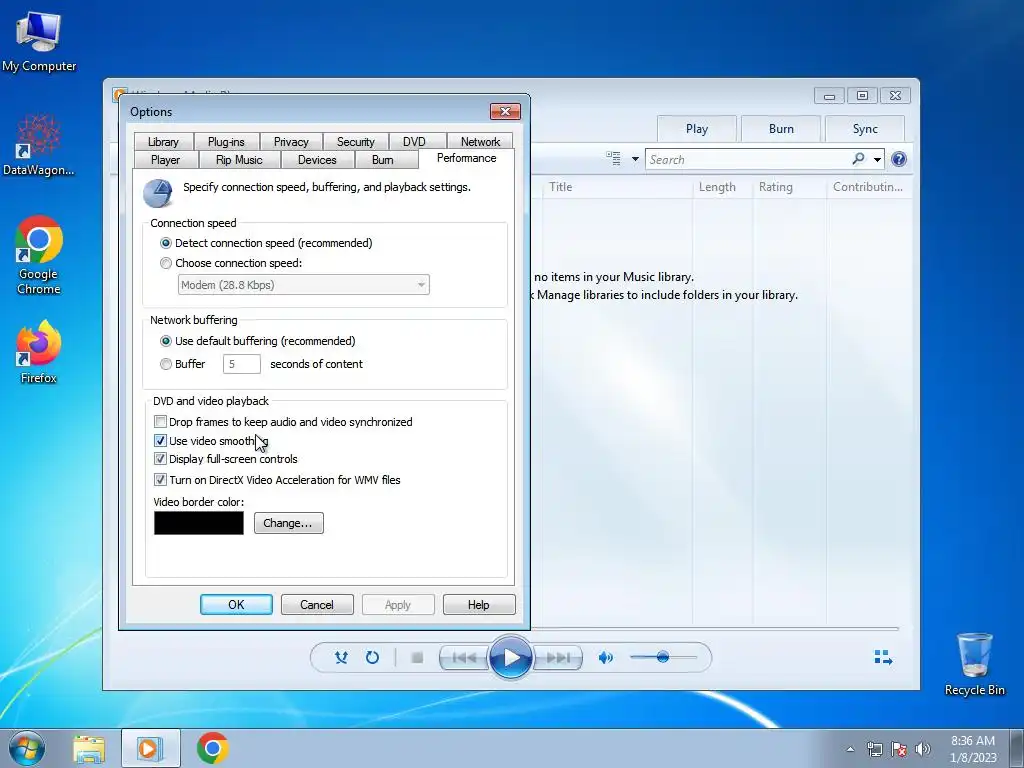Open the Modem (28.8 Kbps) dropdown
This screenshot has width=1024, height=768.
point(304,285)
